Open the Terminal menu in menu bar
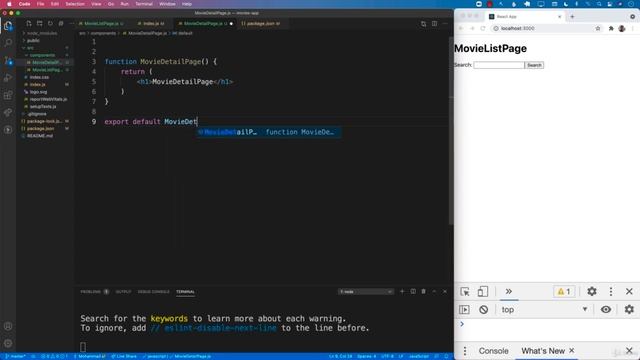Image resolution: width=640 pixels, height=360 pixels. coord(144,4)
